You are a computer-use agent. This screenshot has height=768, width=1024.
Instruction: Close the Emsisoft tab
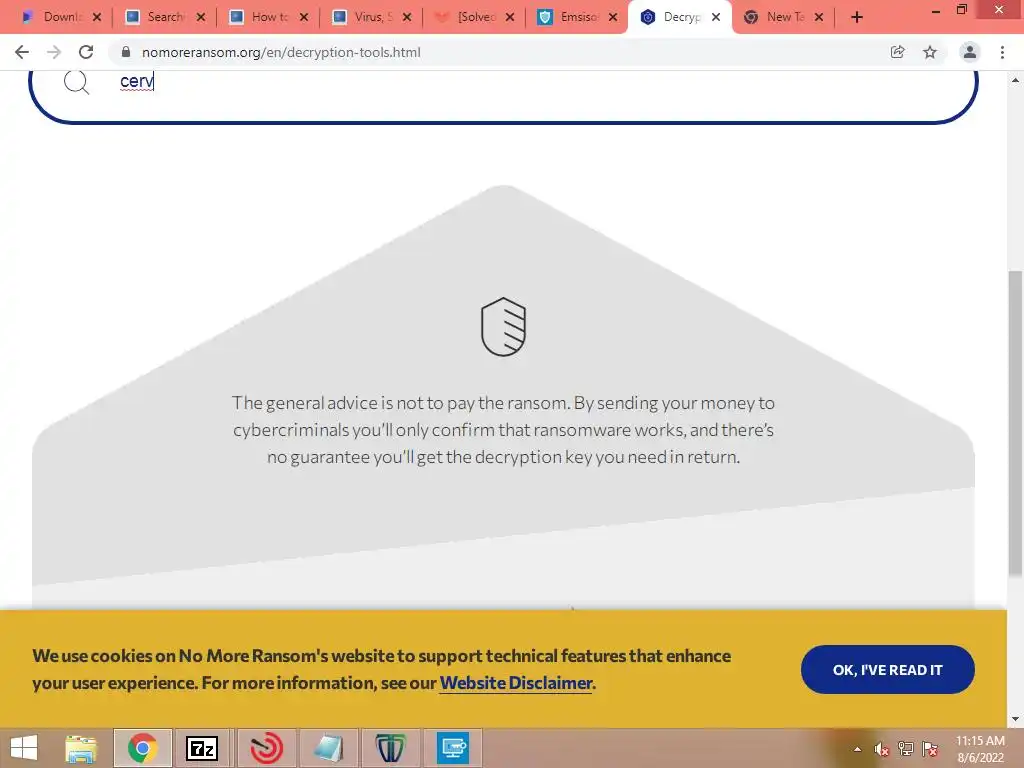coord(613,17)
